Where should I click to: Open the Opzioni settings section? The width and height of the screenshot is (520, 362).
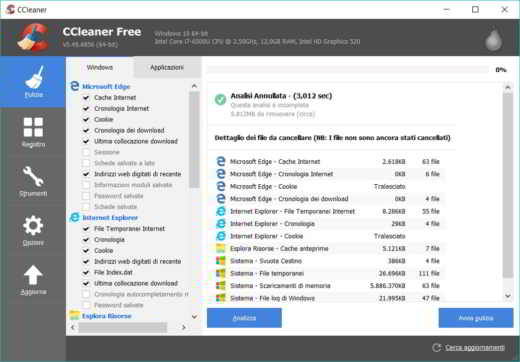(33, 231)
